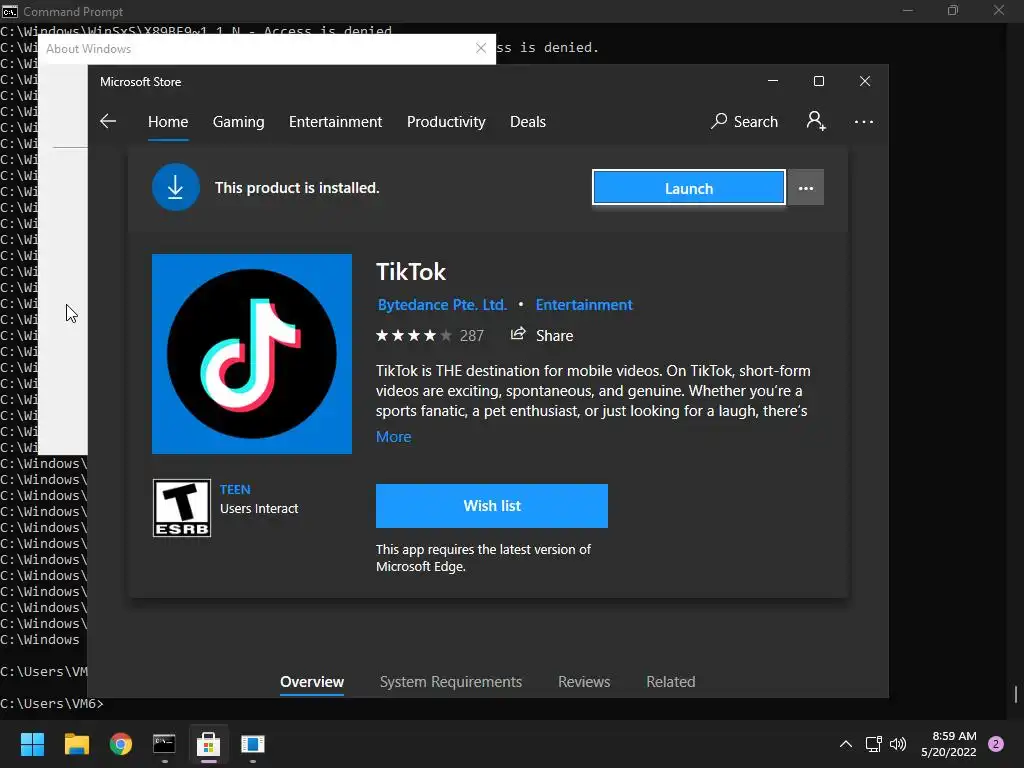This screenshot has width=1024, height=768.
Task: Select the Overview section tab
Action: point(312,682)
